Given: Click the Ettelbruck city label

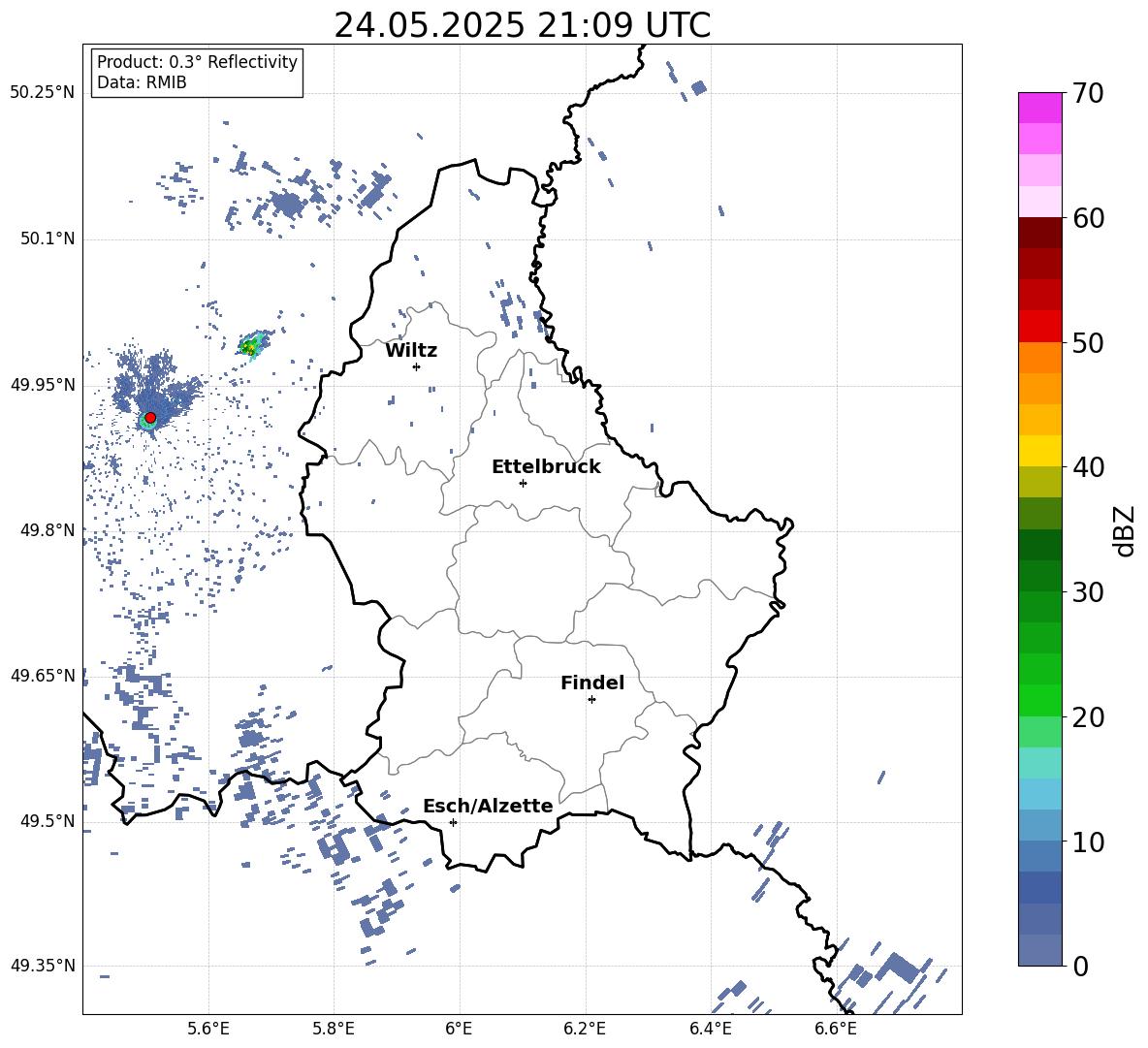Looking at the screenshot, I should pyautogui.click(x=546, y=466).
